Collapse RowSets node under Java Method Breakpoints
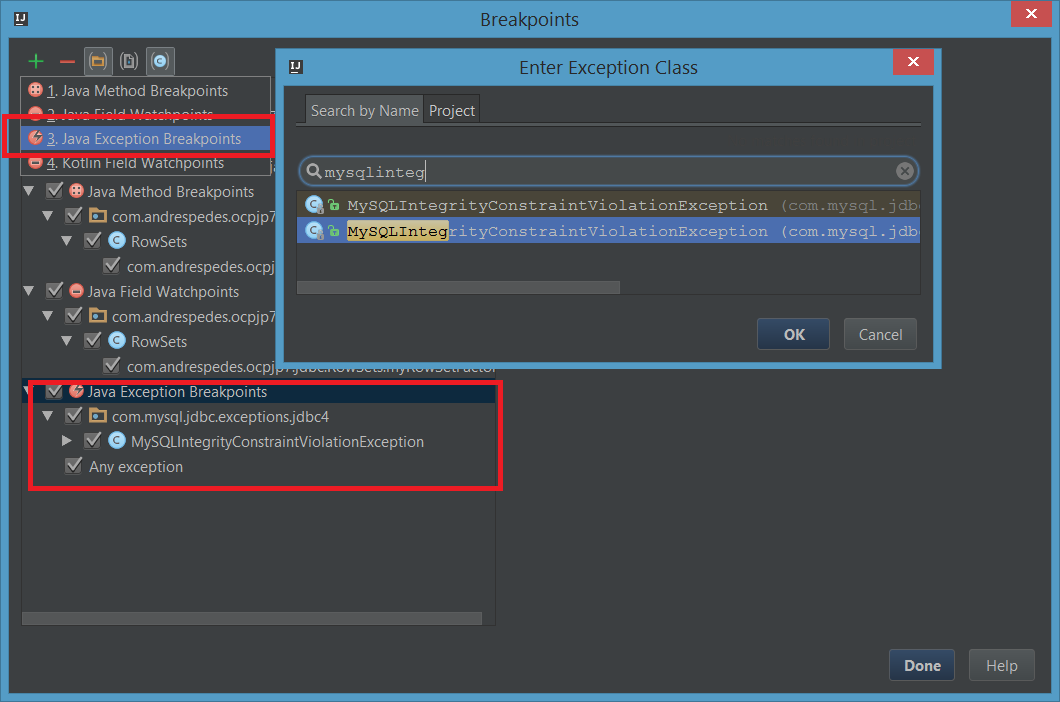 [66, 241]
